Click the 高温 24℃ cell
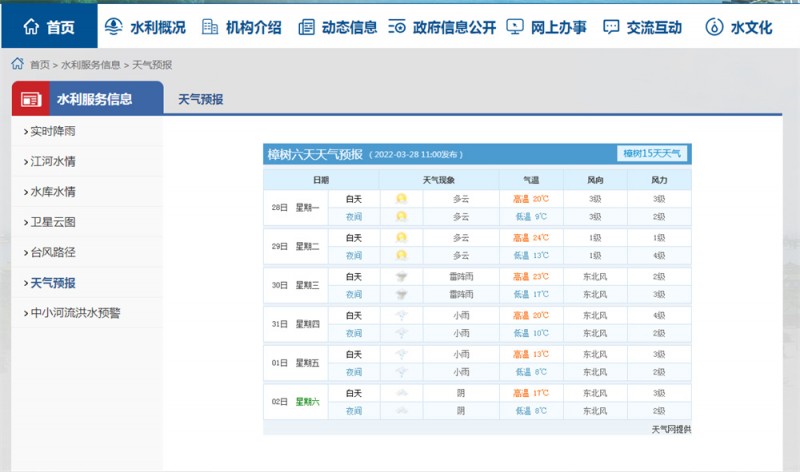Viewport: 800px width, 472px height. (x=531, y=238)
